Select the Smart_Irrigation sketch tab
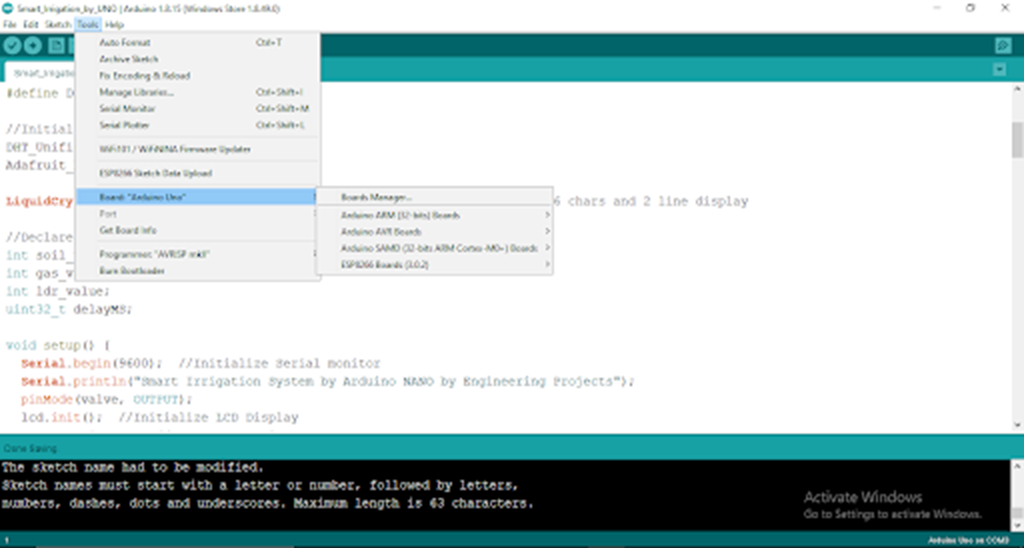 40,73
